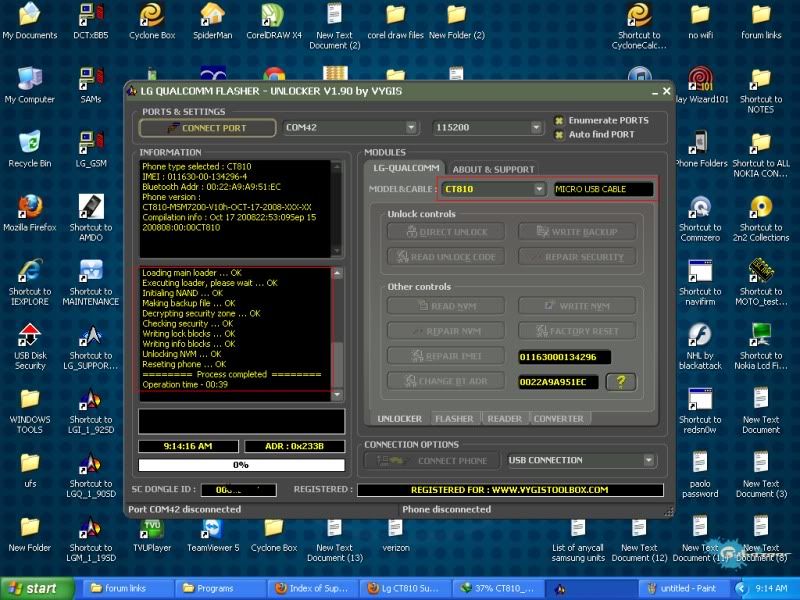Open the ABOUT & SUPPORT tab

[x=493, y=169]
